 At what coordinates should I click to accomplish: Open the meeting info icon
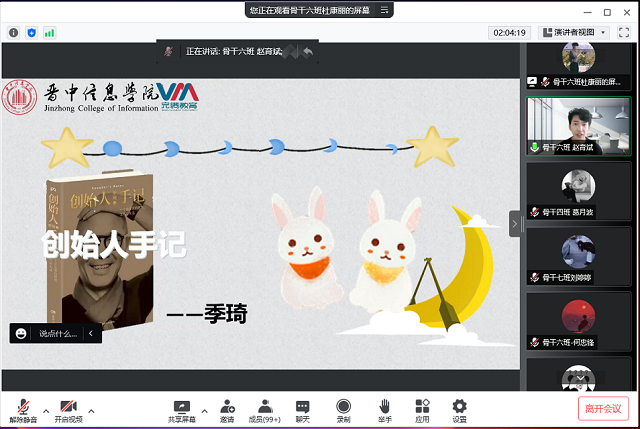click(13, 33)
